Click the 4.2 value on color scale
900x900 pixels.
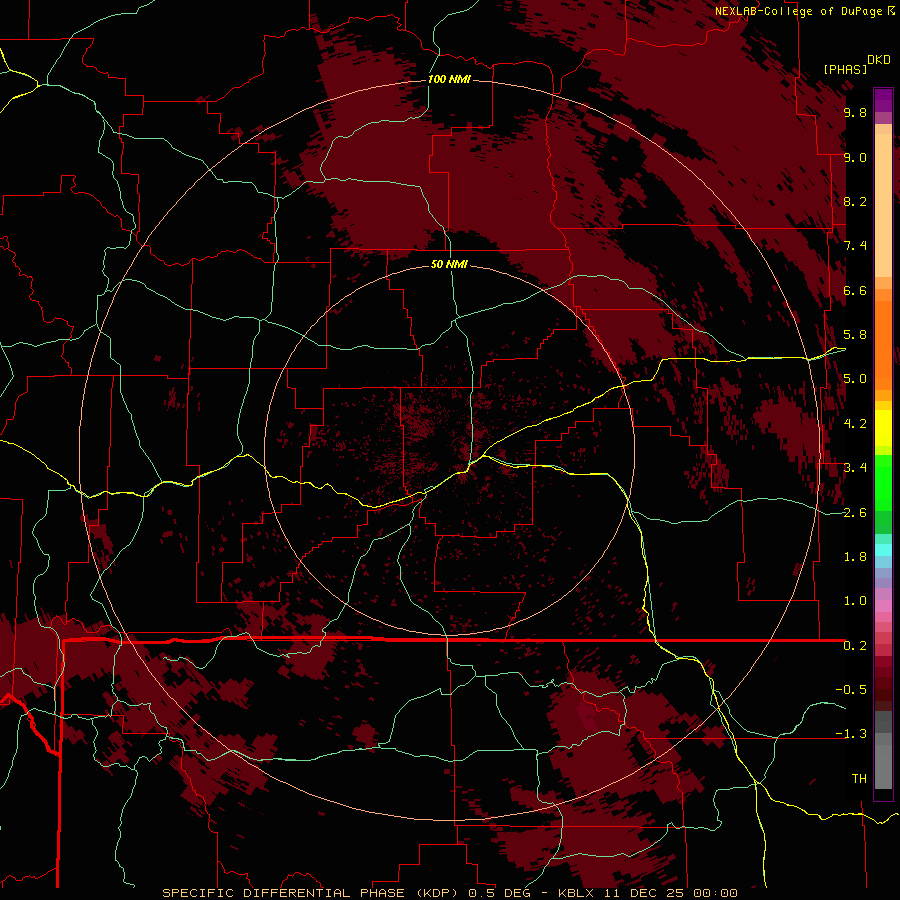(855, 424)
